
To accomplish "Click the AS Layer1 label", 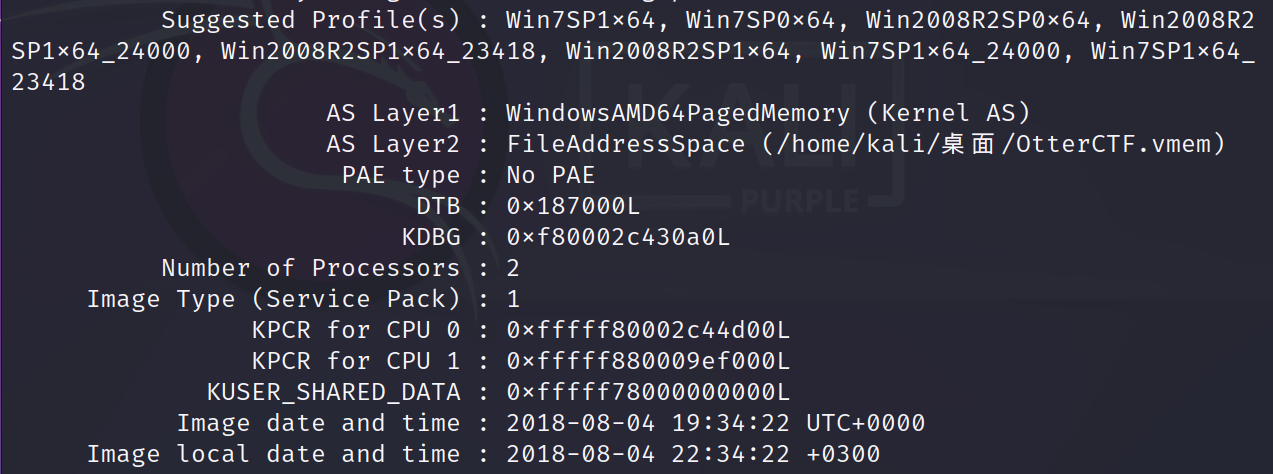I will [393, 113].
